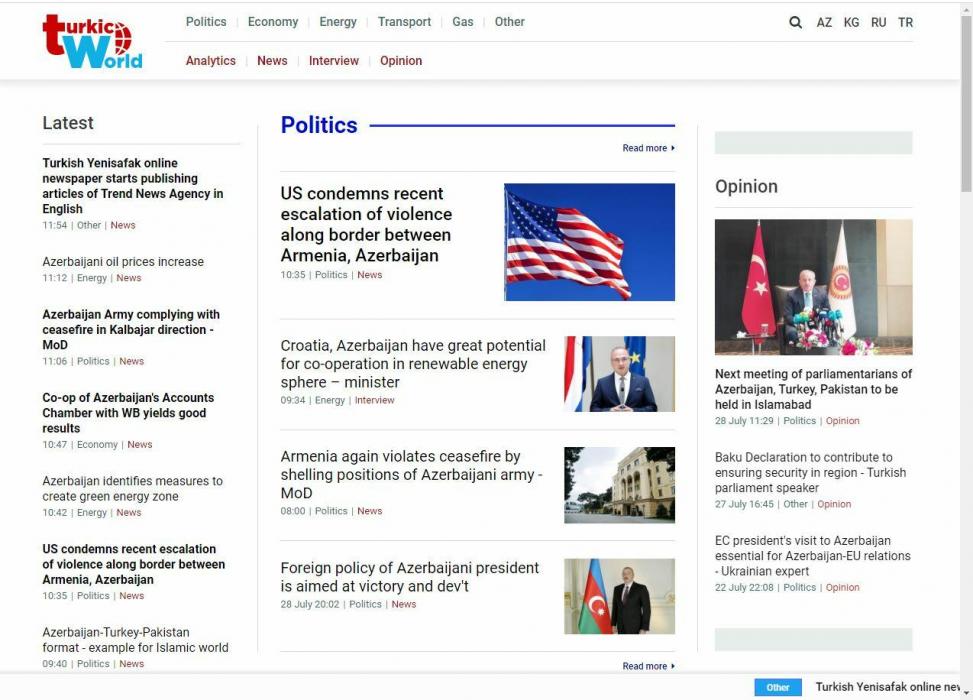Open the Politics menu item

click(206, 22)
